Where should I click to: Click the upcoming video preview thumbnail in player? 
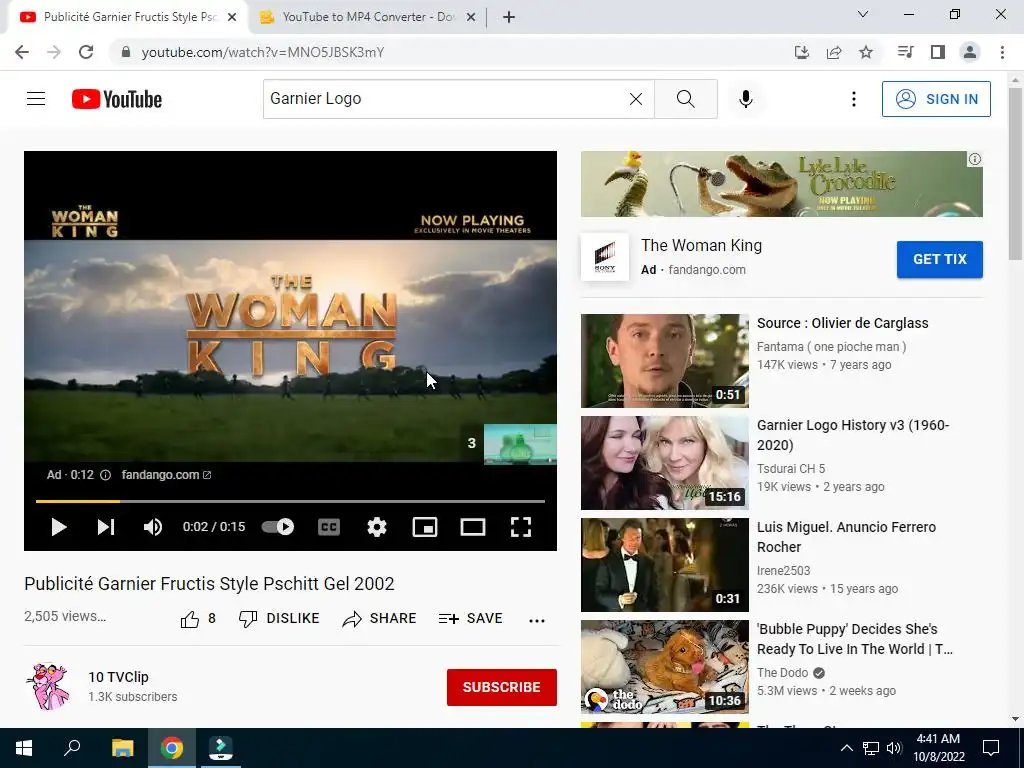pyautogui.click(x=520, y=444)
